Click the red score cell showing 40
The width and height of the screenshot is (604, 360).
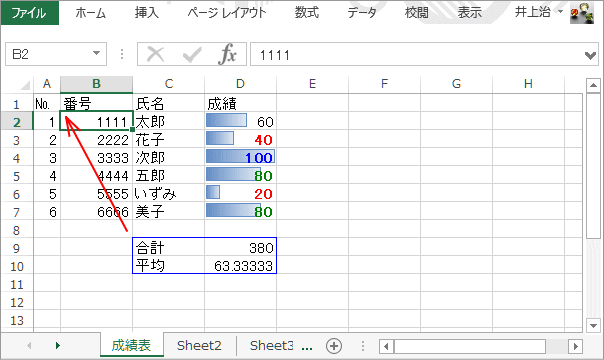[x=240, y=140]
